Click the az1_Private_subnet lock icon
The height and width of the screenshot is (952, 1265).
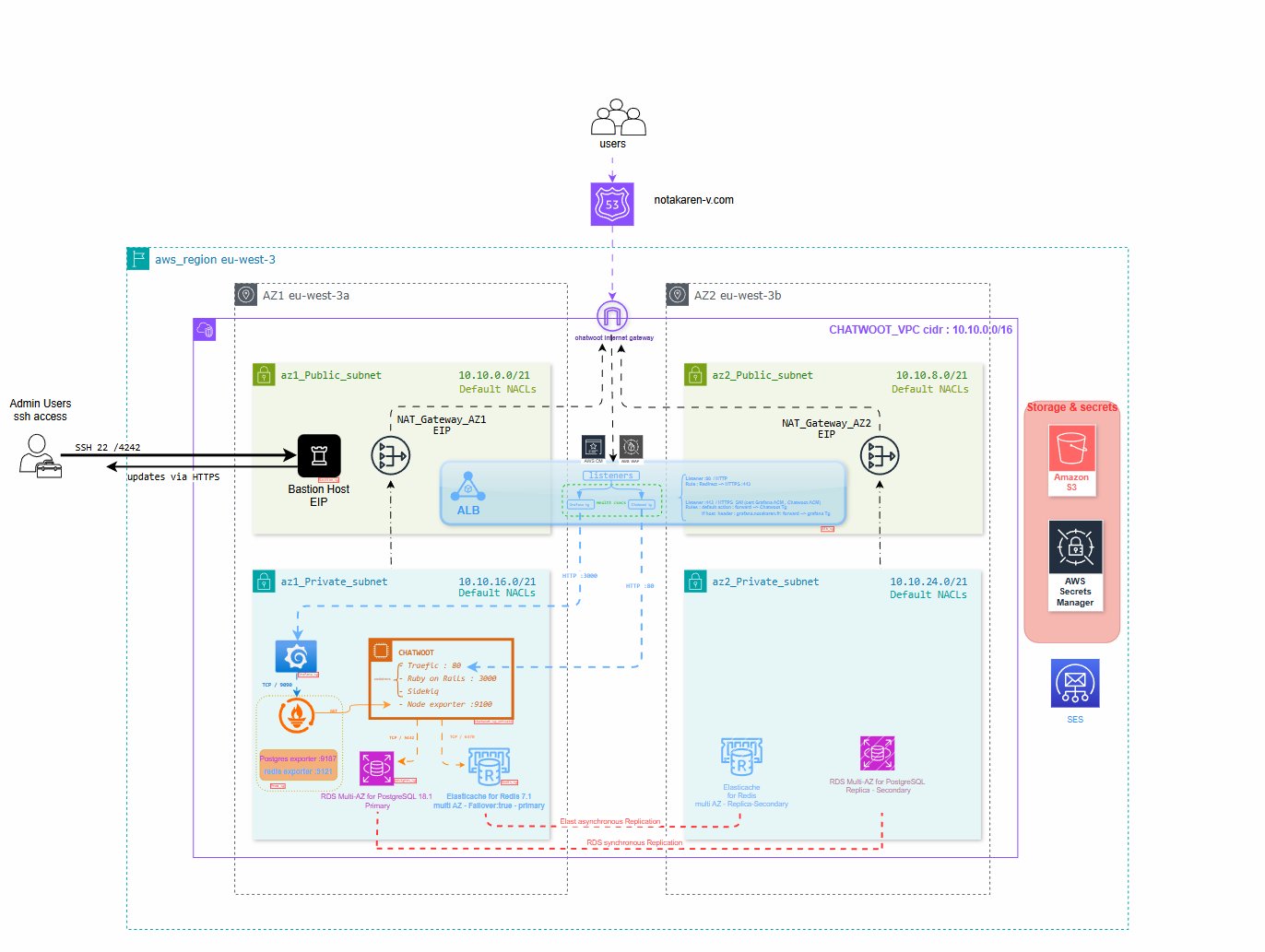pos(264,582)
